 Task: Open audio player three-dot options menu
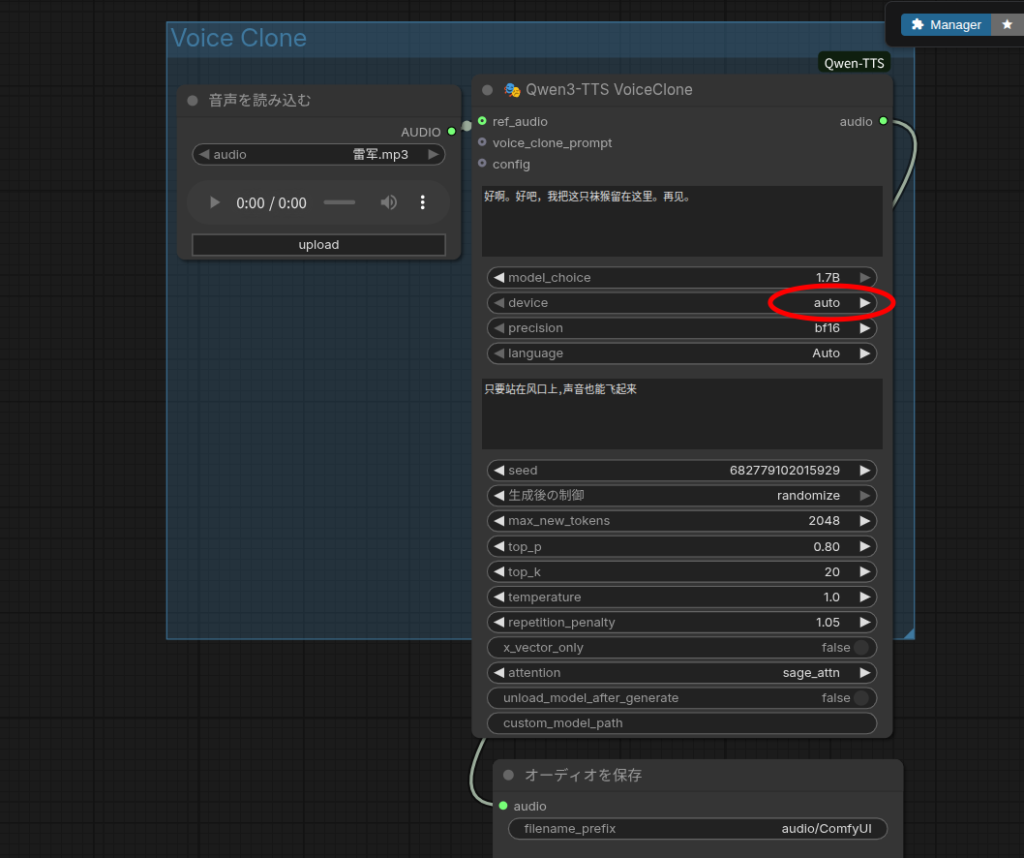[422, 203]
